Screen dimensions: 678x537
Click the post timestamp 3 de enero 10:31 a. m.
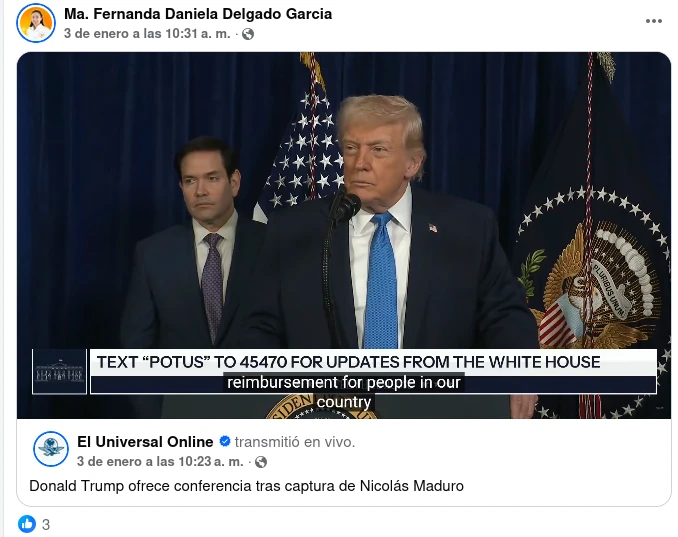point(147,34)
